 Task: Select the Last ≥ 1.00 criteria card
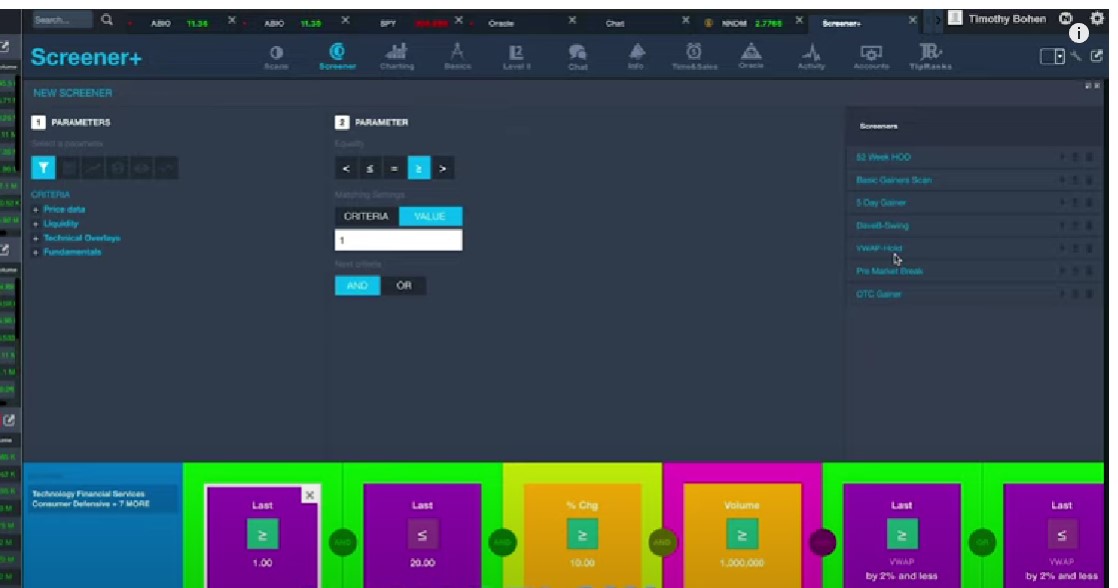click(x=262, y=536)
